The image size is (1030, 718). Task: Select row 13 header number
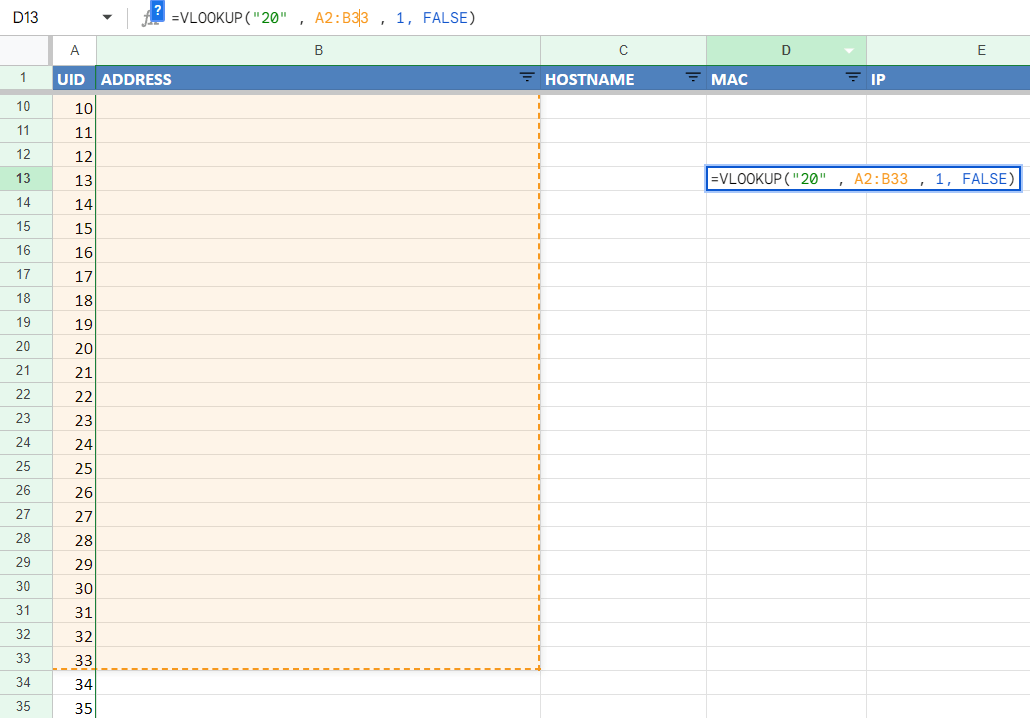[x=24, y=179]
